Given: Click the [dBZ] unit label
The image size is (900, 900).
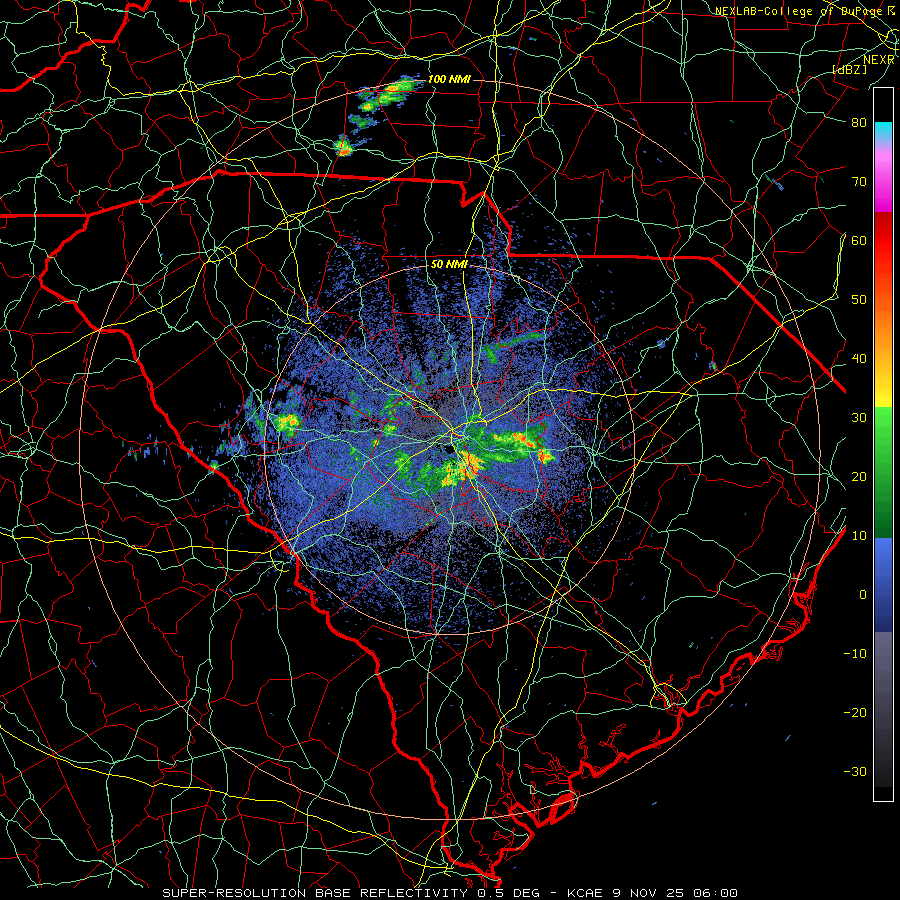Looking at the screenshot, I should [x=850, y=69].
